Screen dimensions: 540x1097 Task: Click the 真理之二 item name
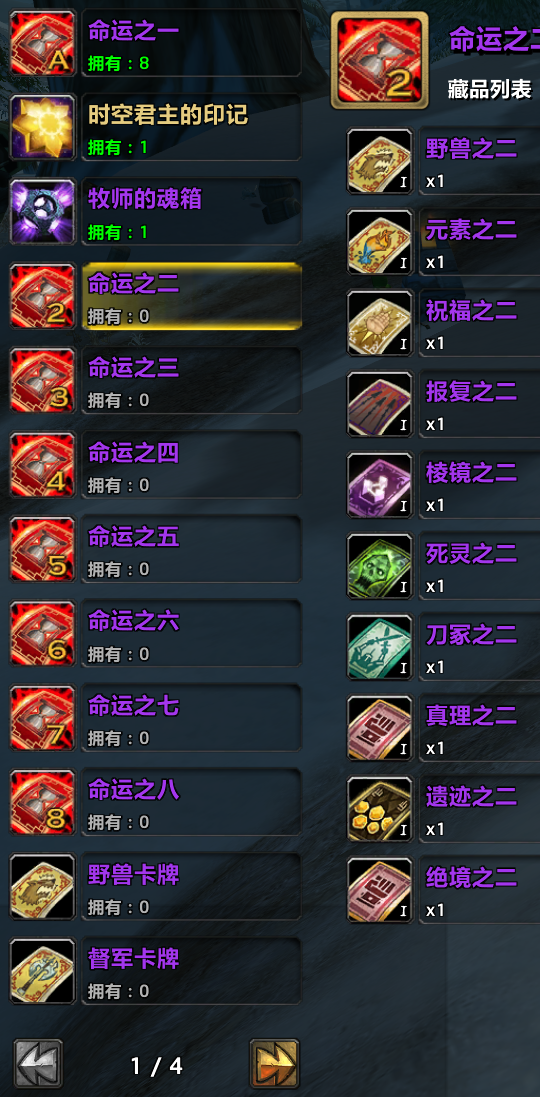click(471, 715)
